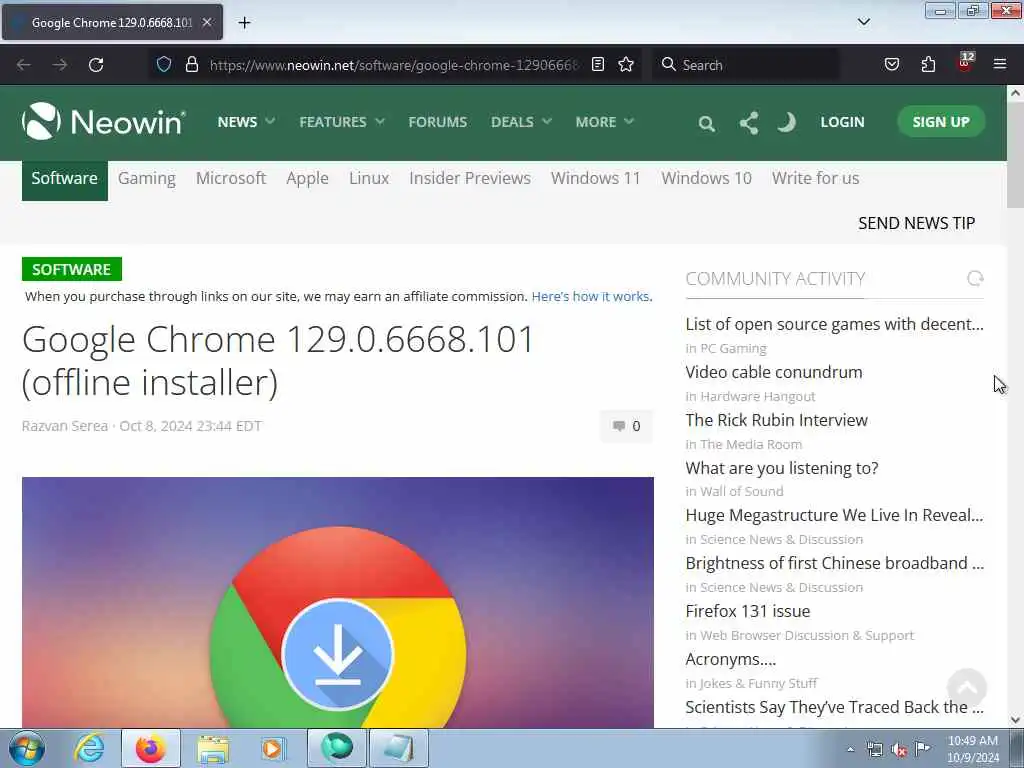1024x768 pixels.
Task: Select the Microsoft category tab
Action: (231, 178)
